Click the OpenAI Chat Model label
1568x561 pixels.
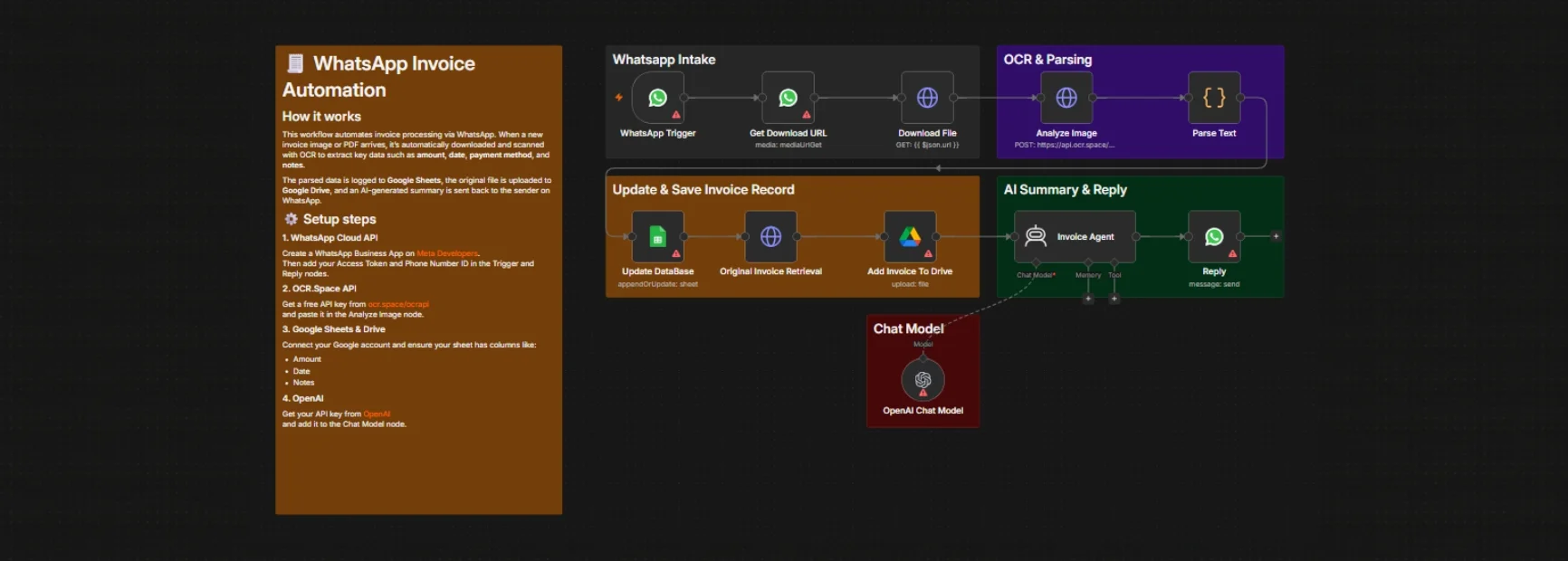[x=923, y=411]
